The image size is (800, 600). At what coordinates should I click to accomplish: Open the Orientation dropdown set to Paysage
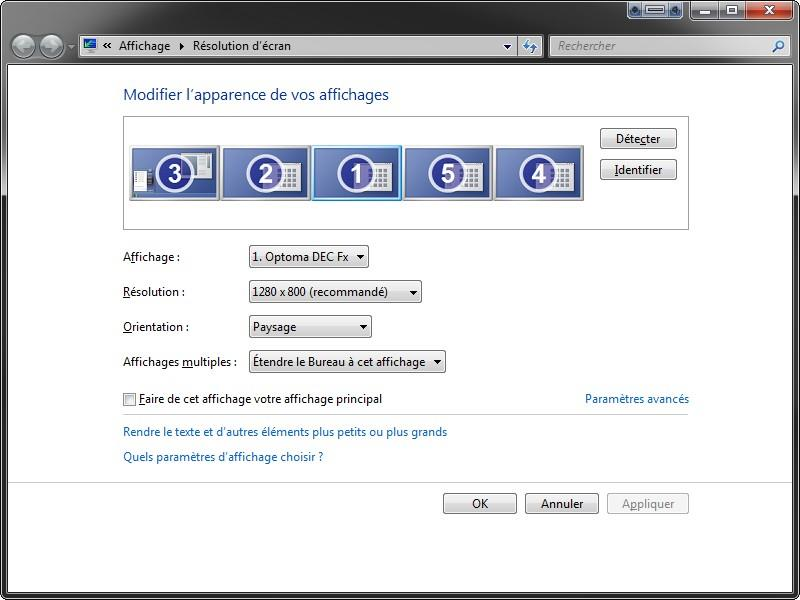(x=310, y=327)
